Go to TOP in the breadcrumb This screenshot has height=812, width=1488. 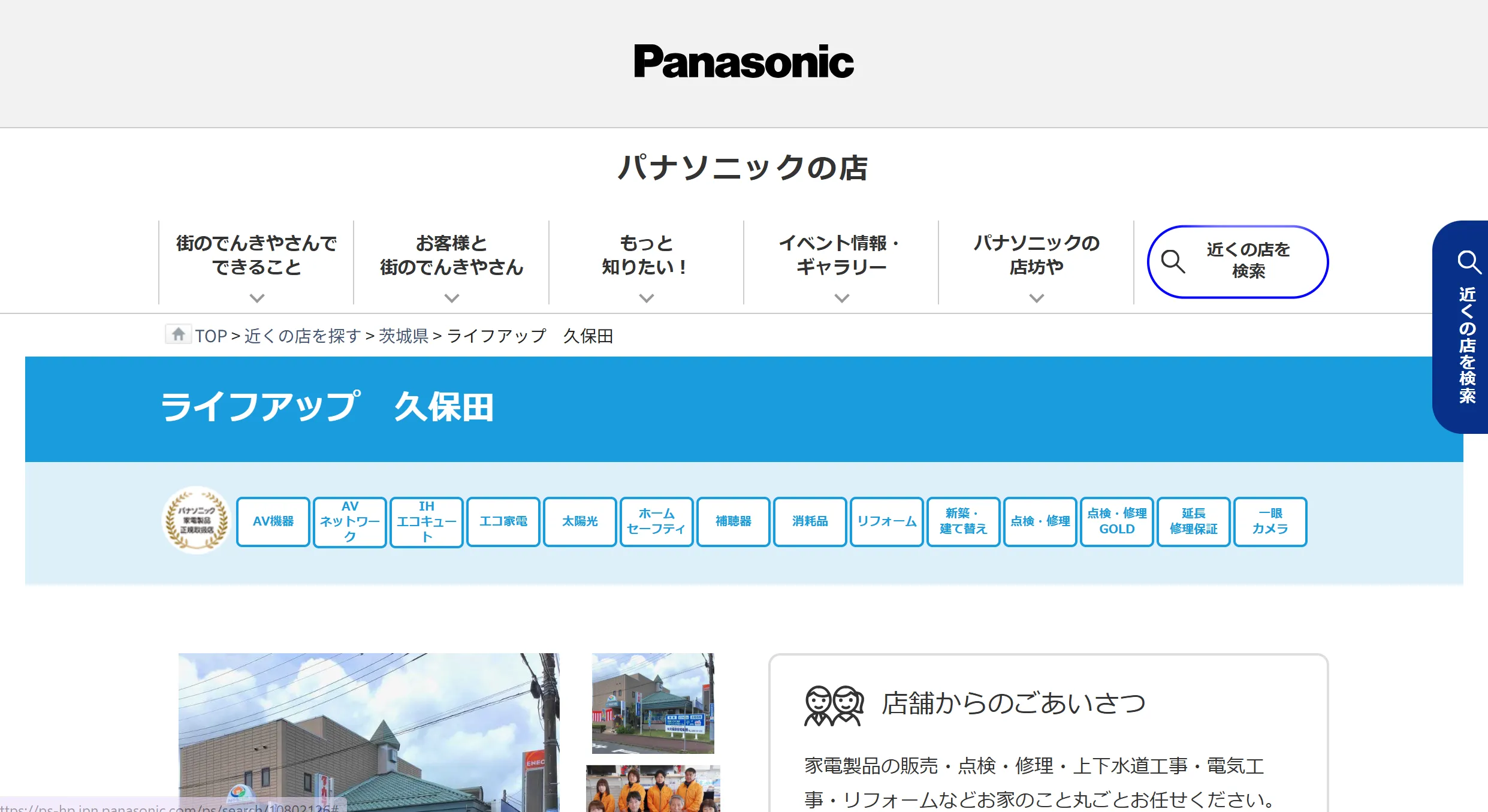pyautogui.click(x=211, y=336)
